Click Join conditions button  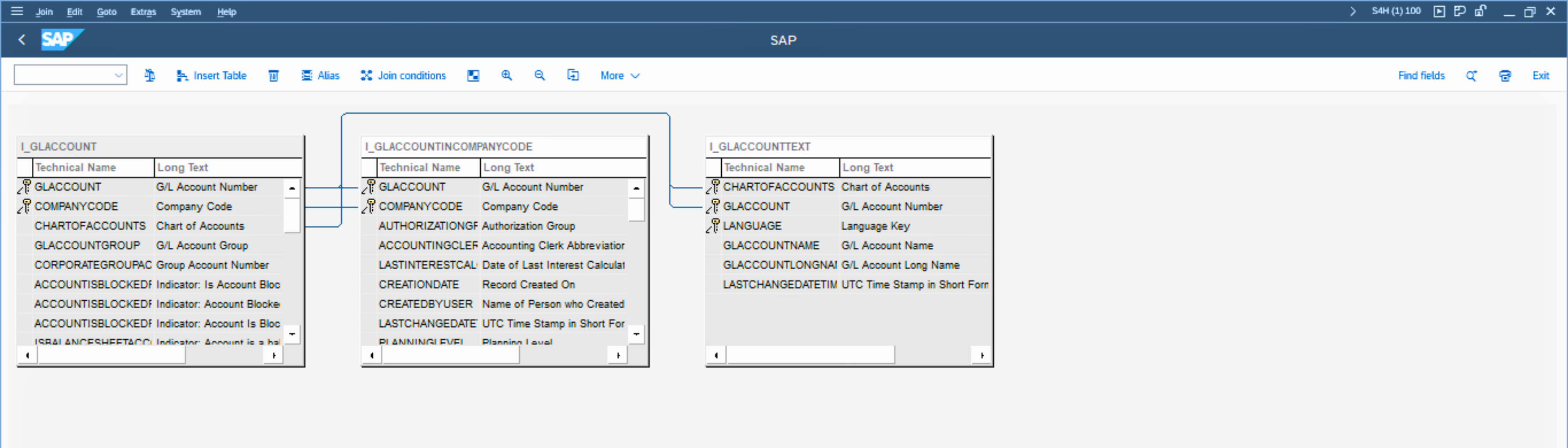pyautogui.click(x=404, y=75)
